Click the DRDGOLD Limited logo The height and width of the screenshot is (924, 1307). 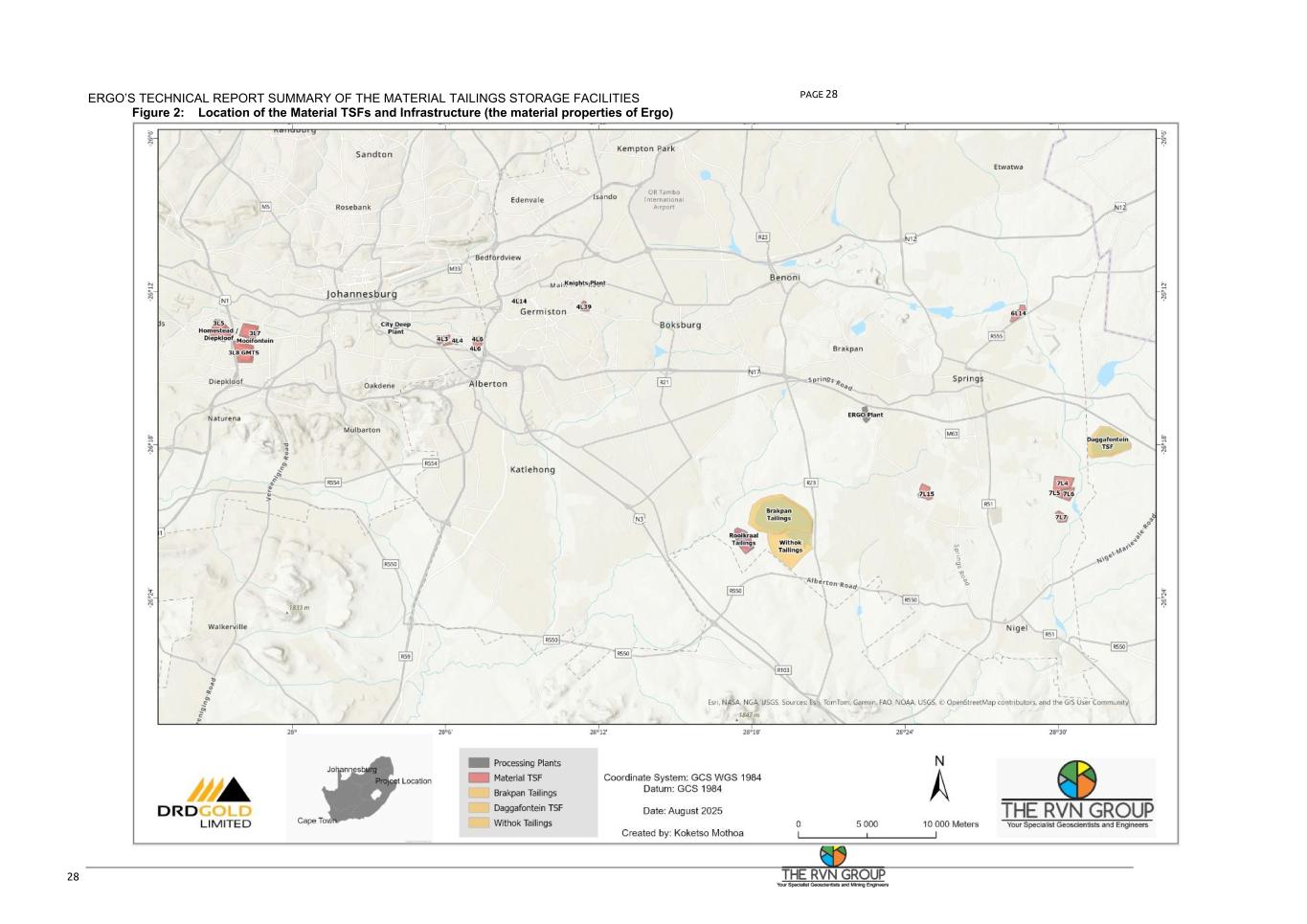204,802
